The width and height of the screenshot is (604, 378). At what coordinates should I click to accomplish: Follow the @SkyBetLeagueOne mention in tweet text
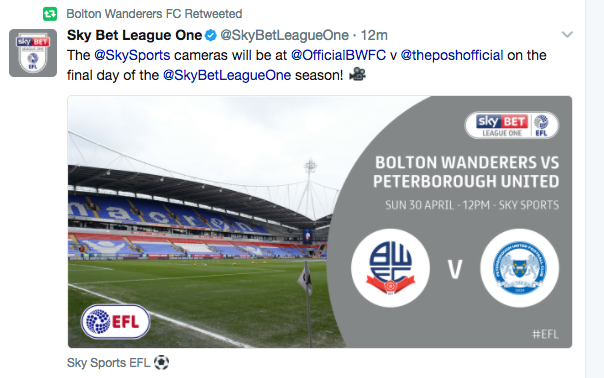point(227,75)
